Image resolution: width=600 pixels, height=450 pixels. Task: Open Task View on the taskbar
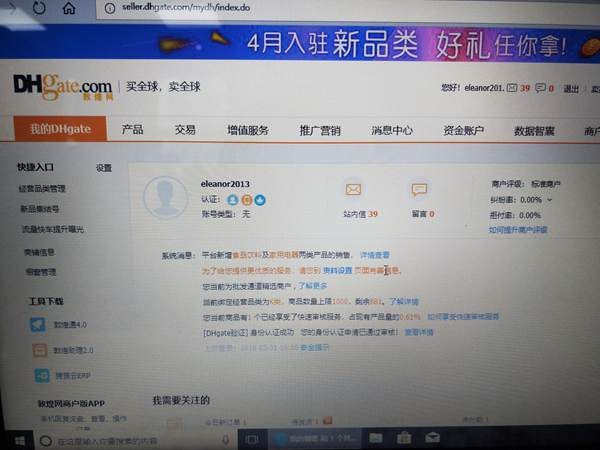point(252,439)
